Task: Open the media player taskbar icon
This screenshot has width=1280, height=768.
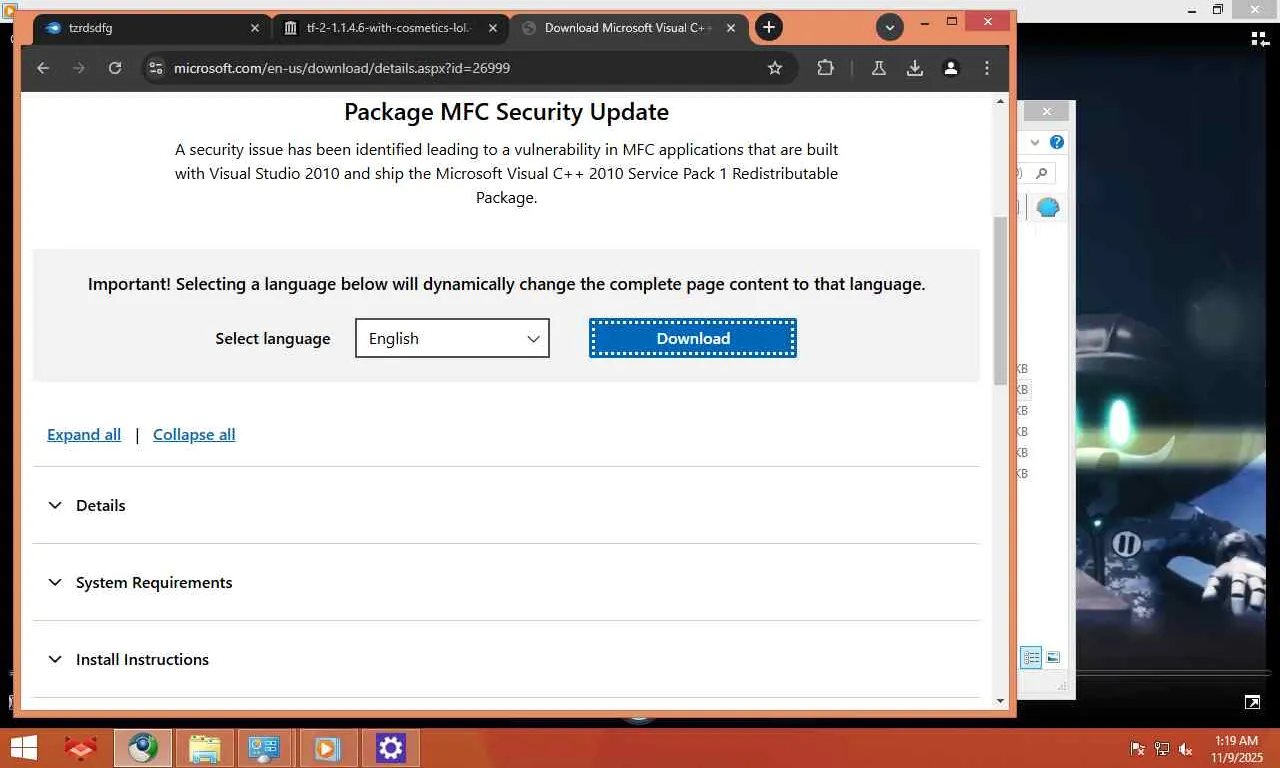Action: click(327, 748)
